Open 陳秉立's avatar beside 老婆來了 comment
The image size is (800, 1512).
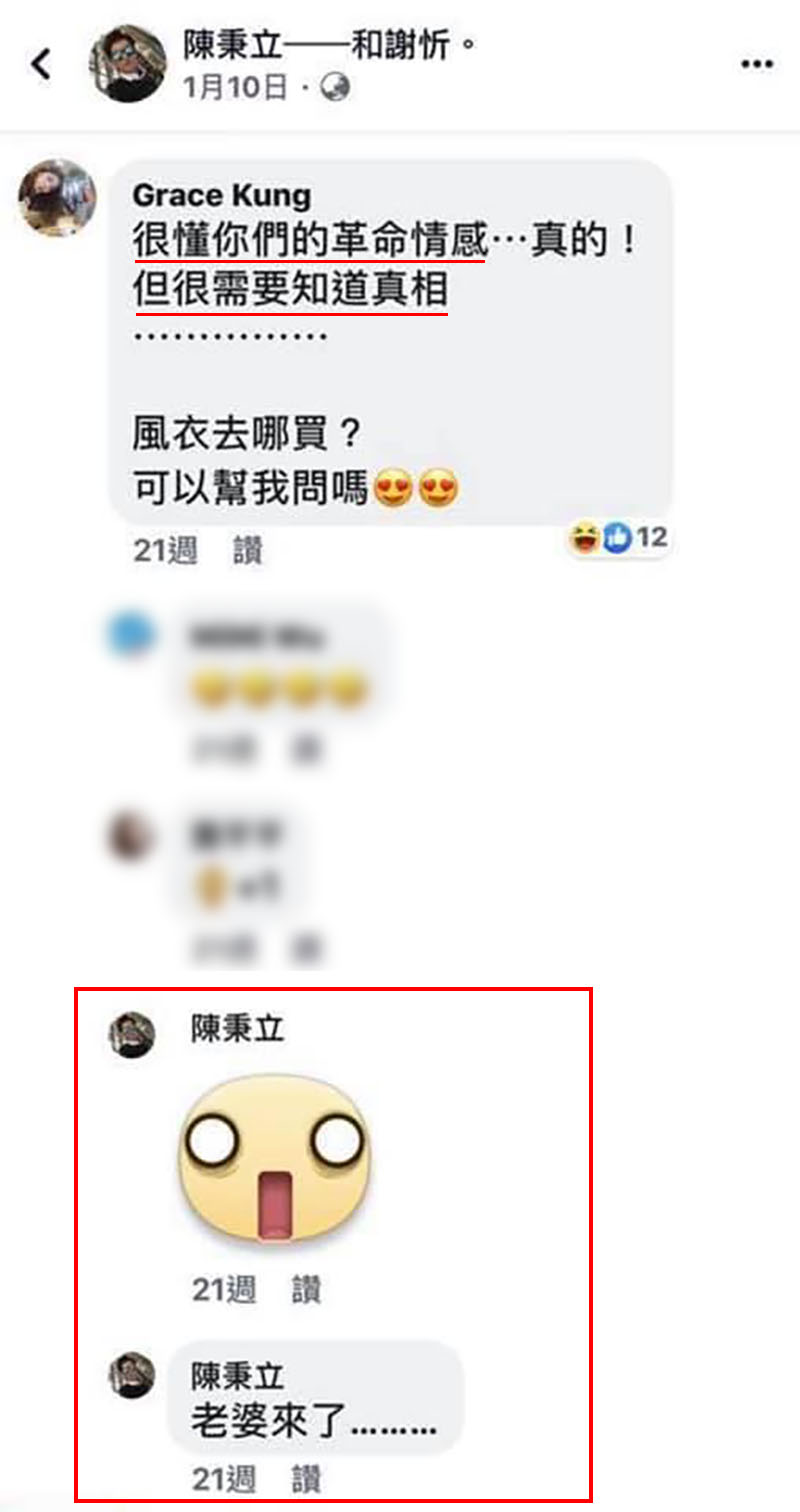click(x=132, y=1376)
